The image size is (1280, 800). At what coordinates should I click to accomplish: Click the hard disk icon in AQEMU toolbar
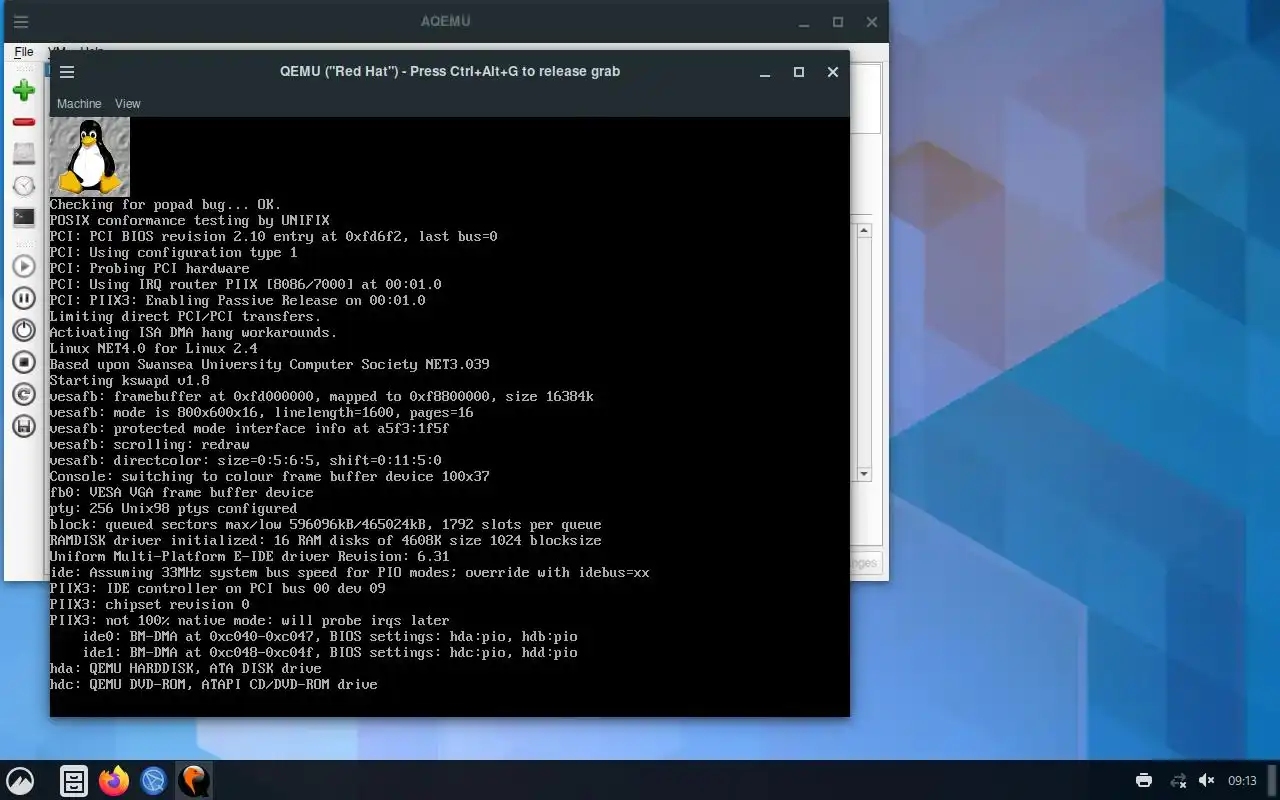24,154
